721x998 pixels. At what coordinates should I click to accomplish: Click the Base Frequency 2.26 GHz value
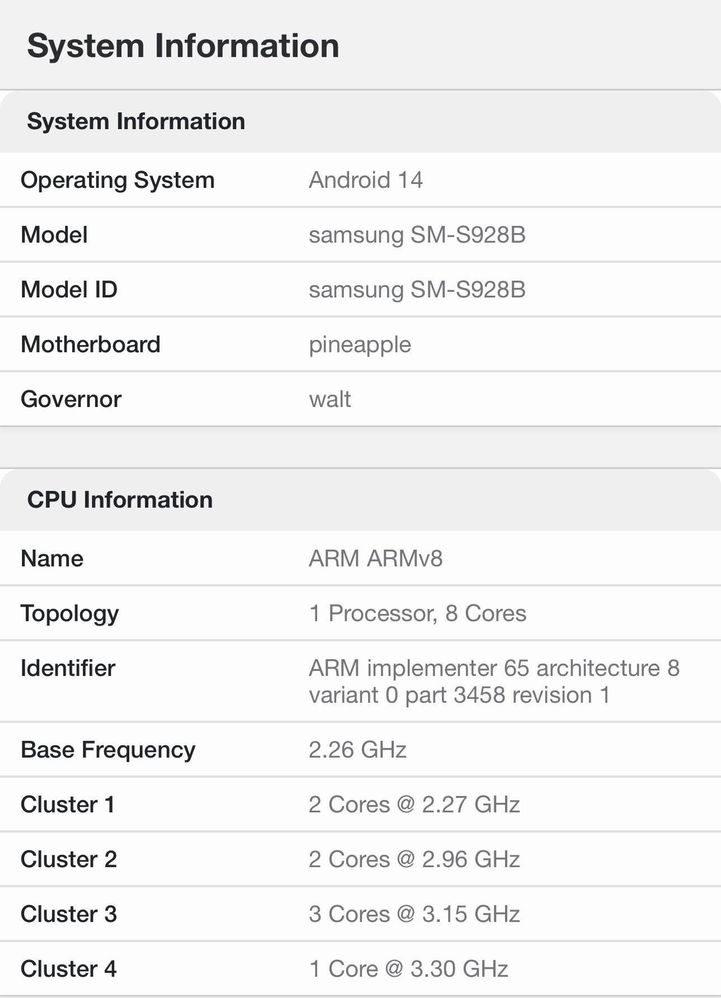pos(358,749)
